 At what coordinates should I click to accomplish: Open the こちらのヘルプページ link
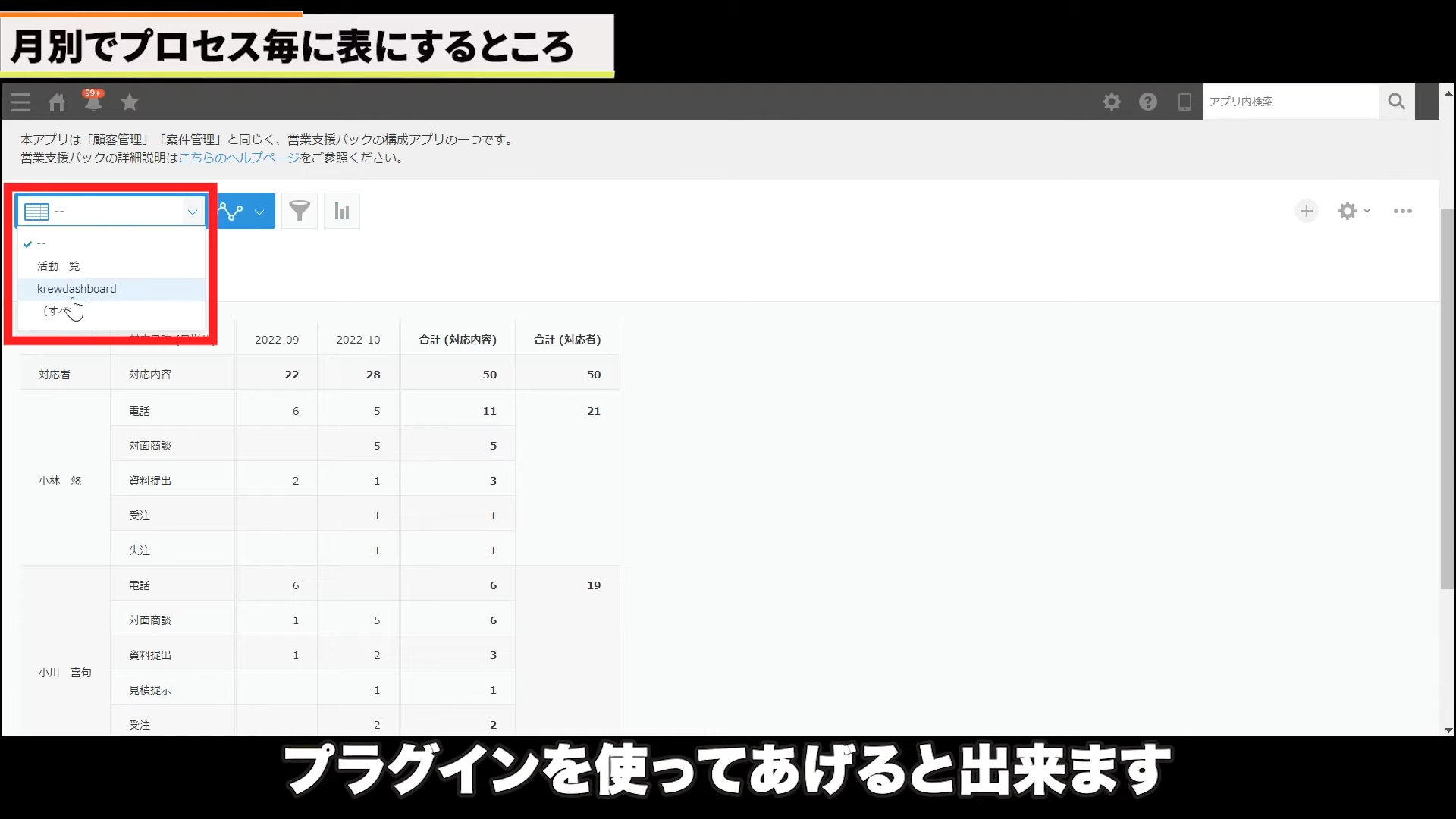pyautogui.click(x=239, y=158)
